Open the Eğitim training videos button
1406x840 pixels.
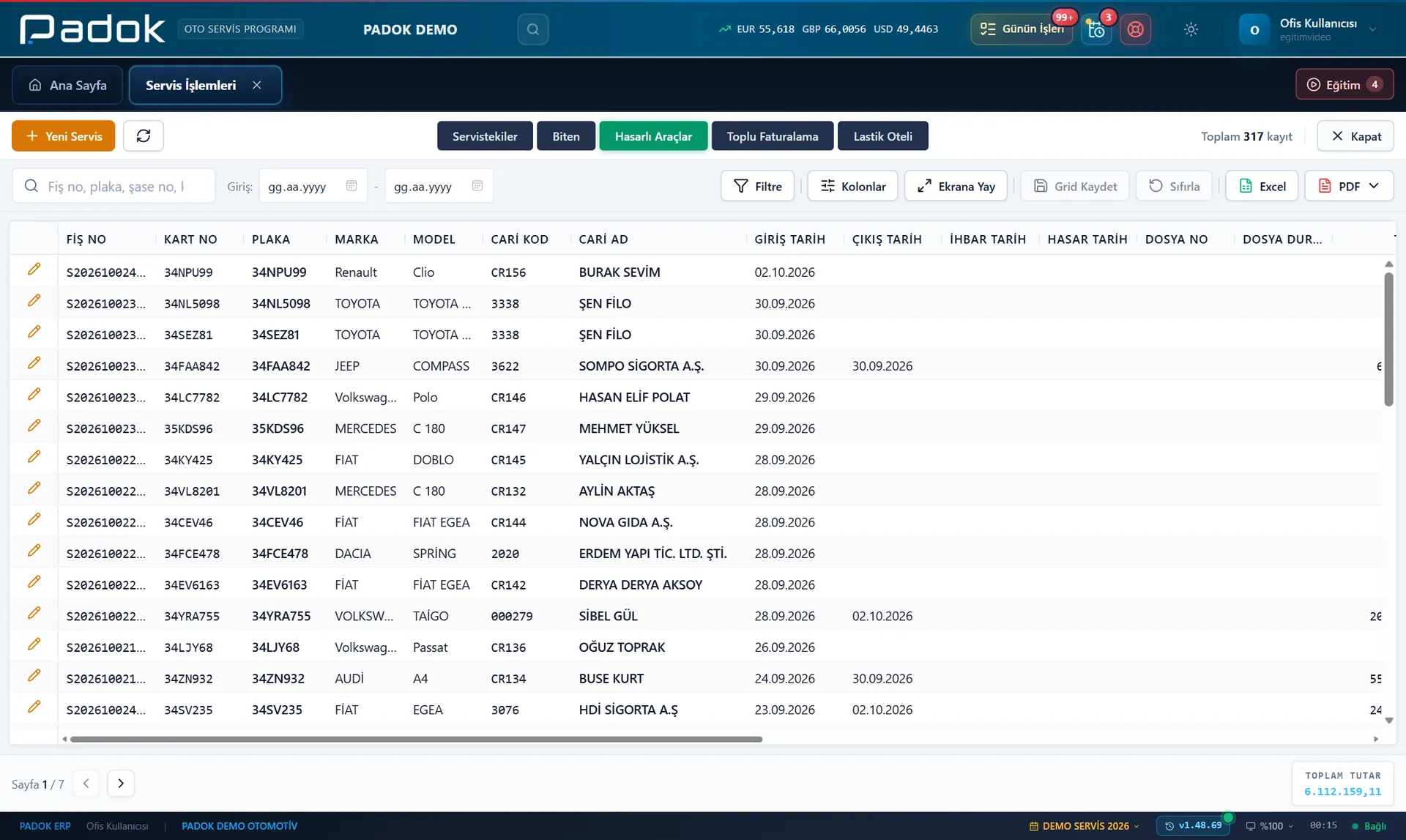1344,84
